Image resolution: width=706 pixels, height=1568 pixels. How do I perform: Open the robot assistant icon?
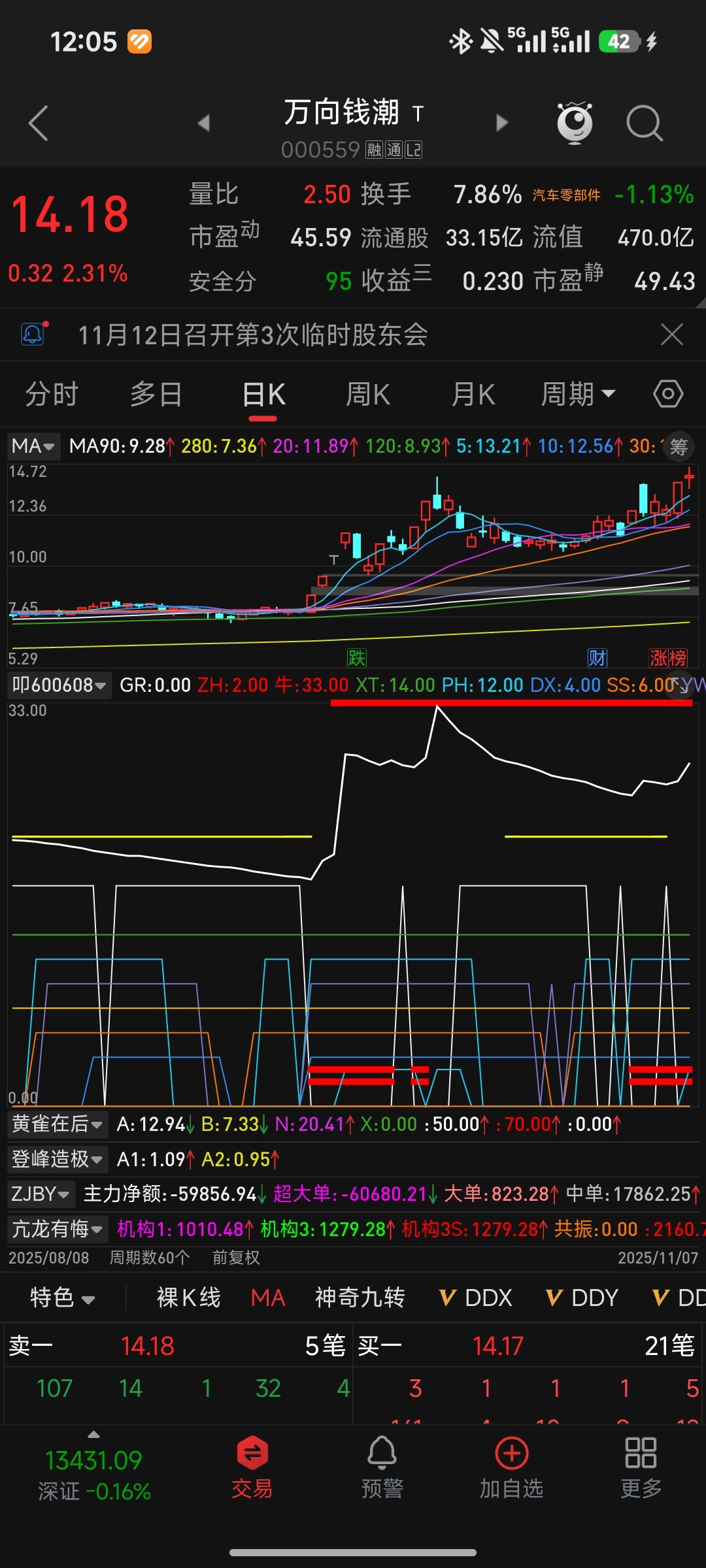pos(575,123)
